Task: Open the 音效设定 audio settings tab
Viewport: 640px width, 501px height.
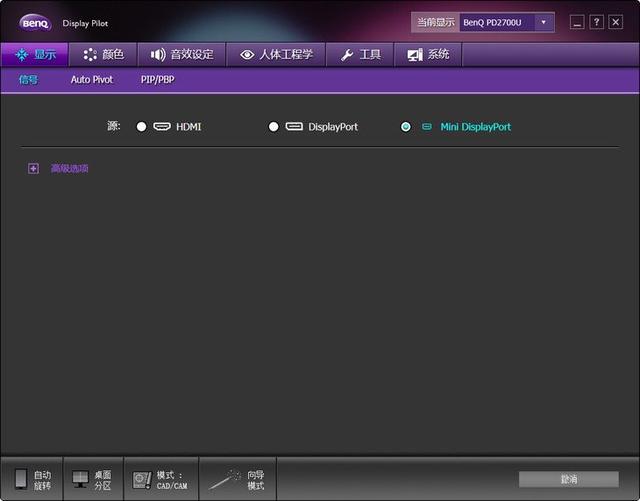Action: pos(182,54)
